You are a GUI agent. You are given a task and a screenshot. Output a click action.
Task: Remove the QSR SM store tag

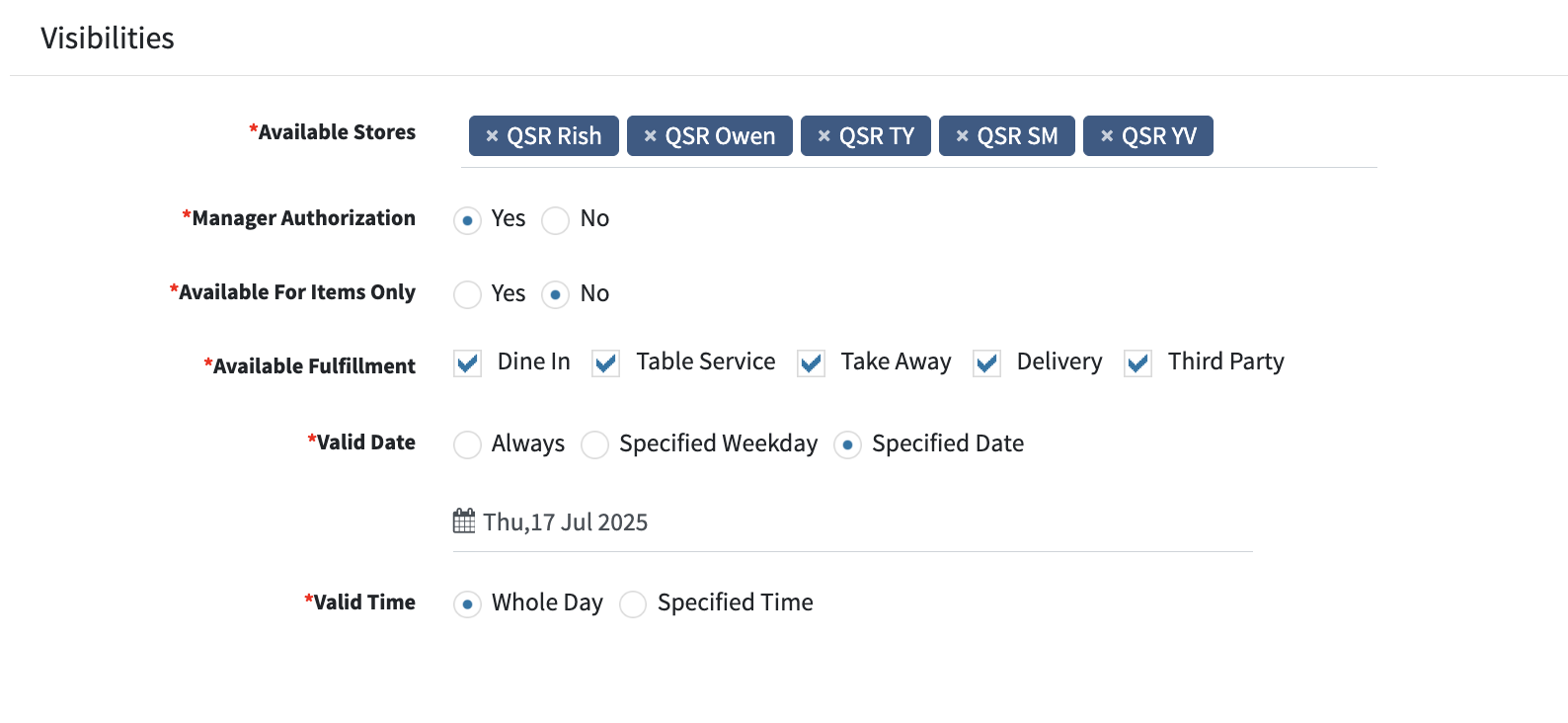point(962,136)
